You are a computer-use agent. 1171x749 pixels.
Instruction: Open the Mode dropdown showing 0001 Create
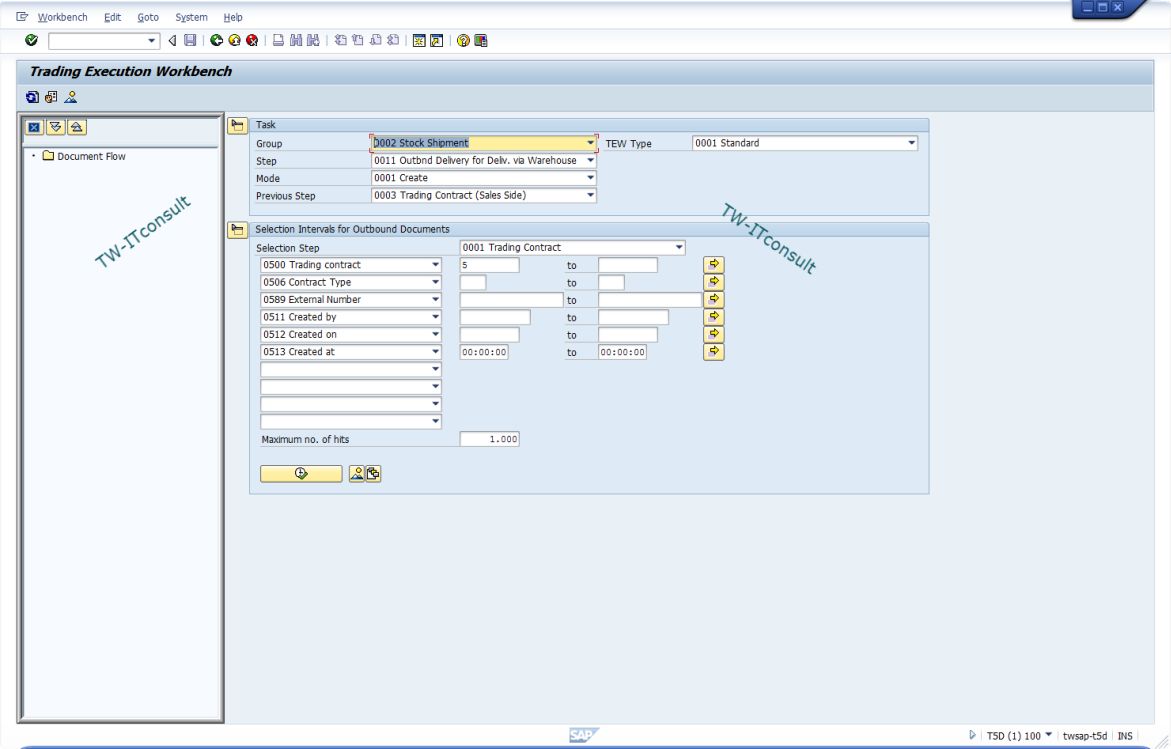pos(589,178)
